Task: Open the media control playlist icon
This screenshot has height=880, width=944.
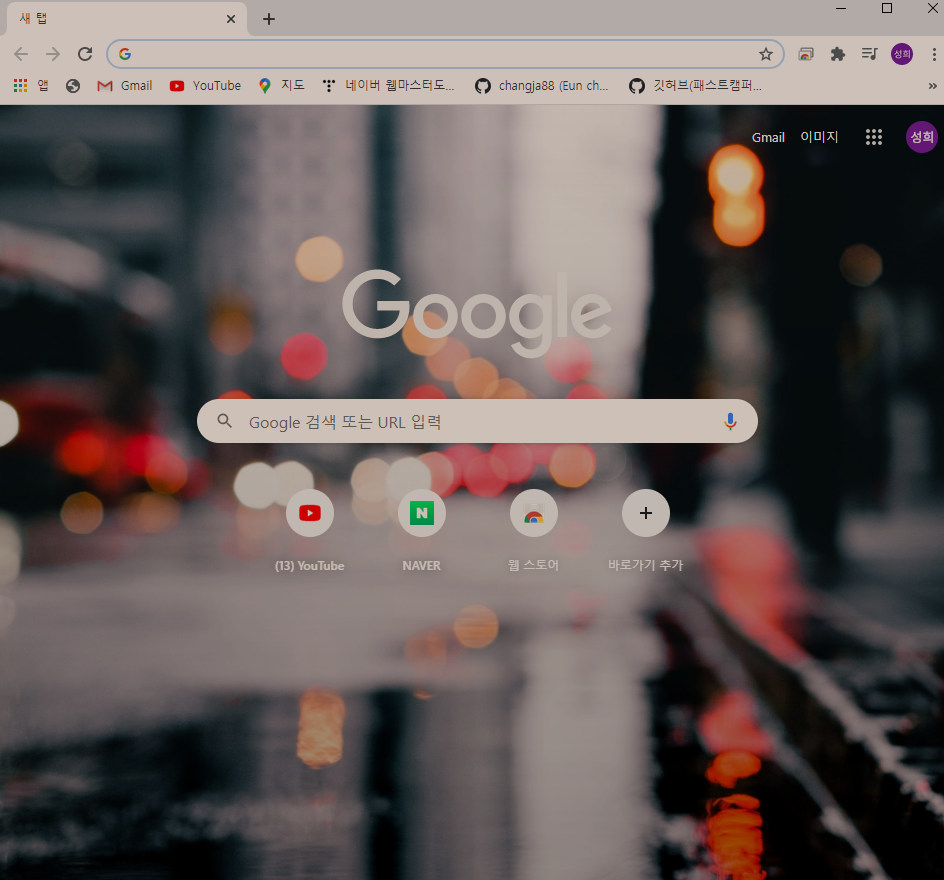Action: [869, 54]
